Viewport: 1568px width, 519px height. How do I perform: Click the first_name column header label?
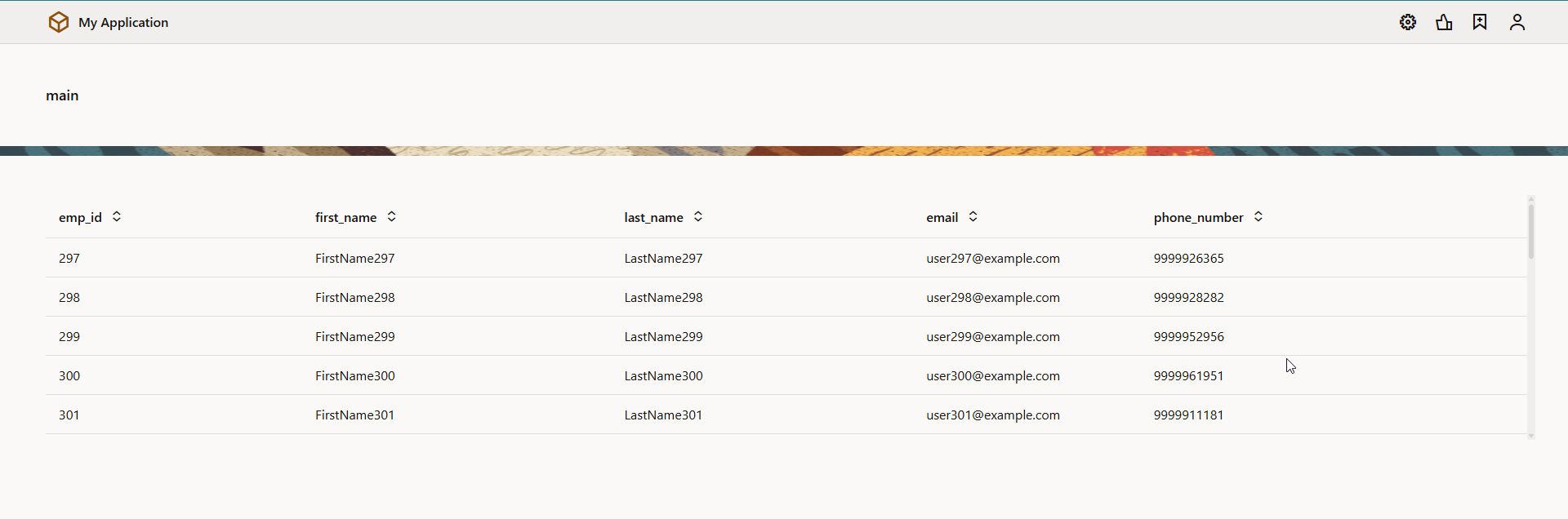click(345, 217)
